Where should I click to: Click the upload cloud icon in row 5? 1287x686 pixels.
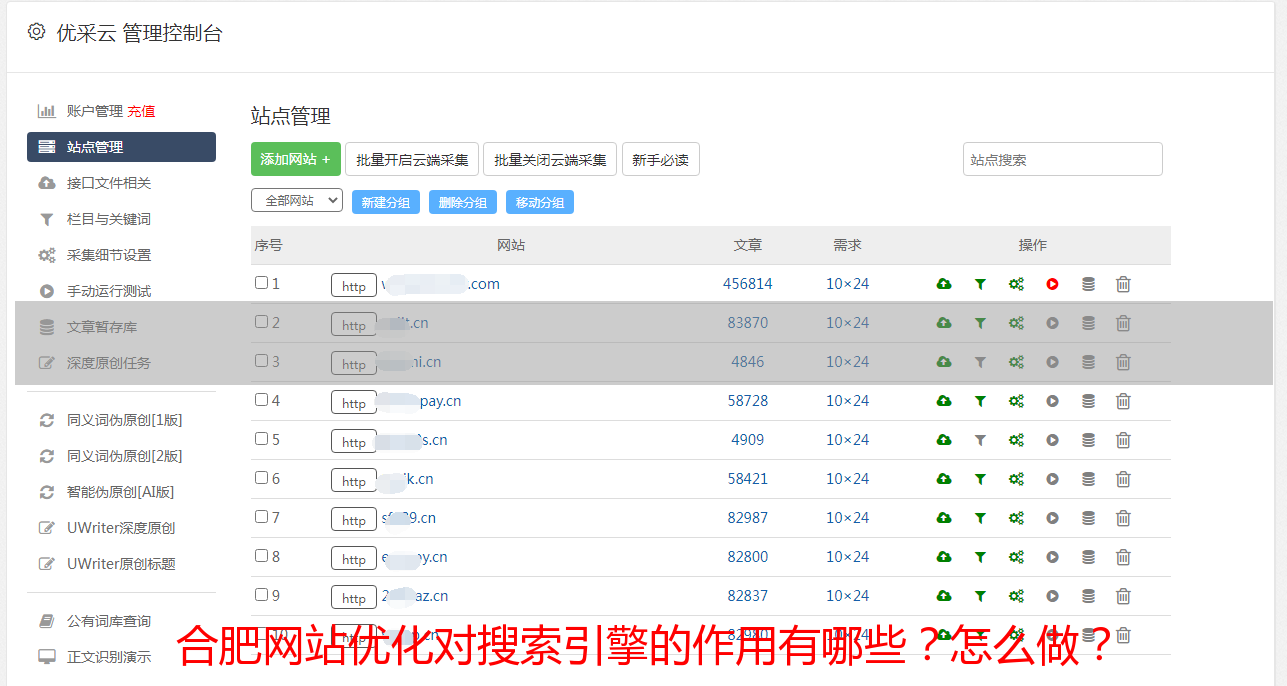[944, 440]
